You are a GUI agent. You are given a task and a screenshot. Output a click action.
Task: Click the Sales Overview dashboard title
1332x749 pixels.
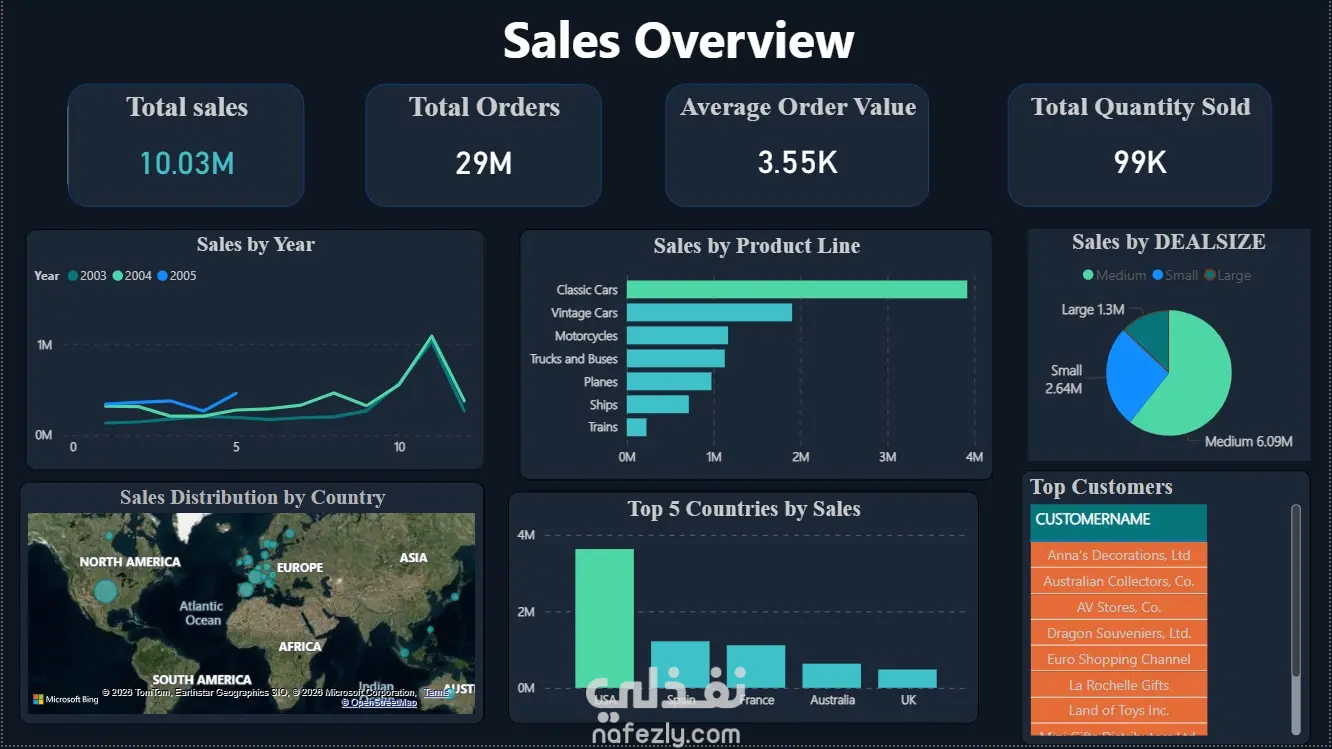(x=679, y=41)
